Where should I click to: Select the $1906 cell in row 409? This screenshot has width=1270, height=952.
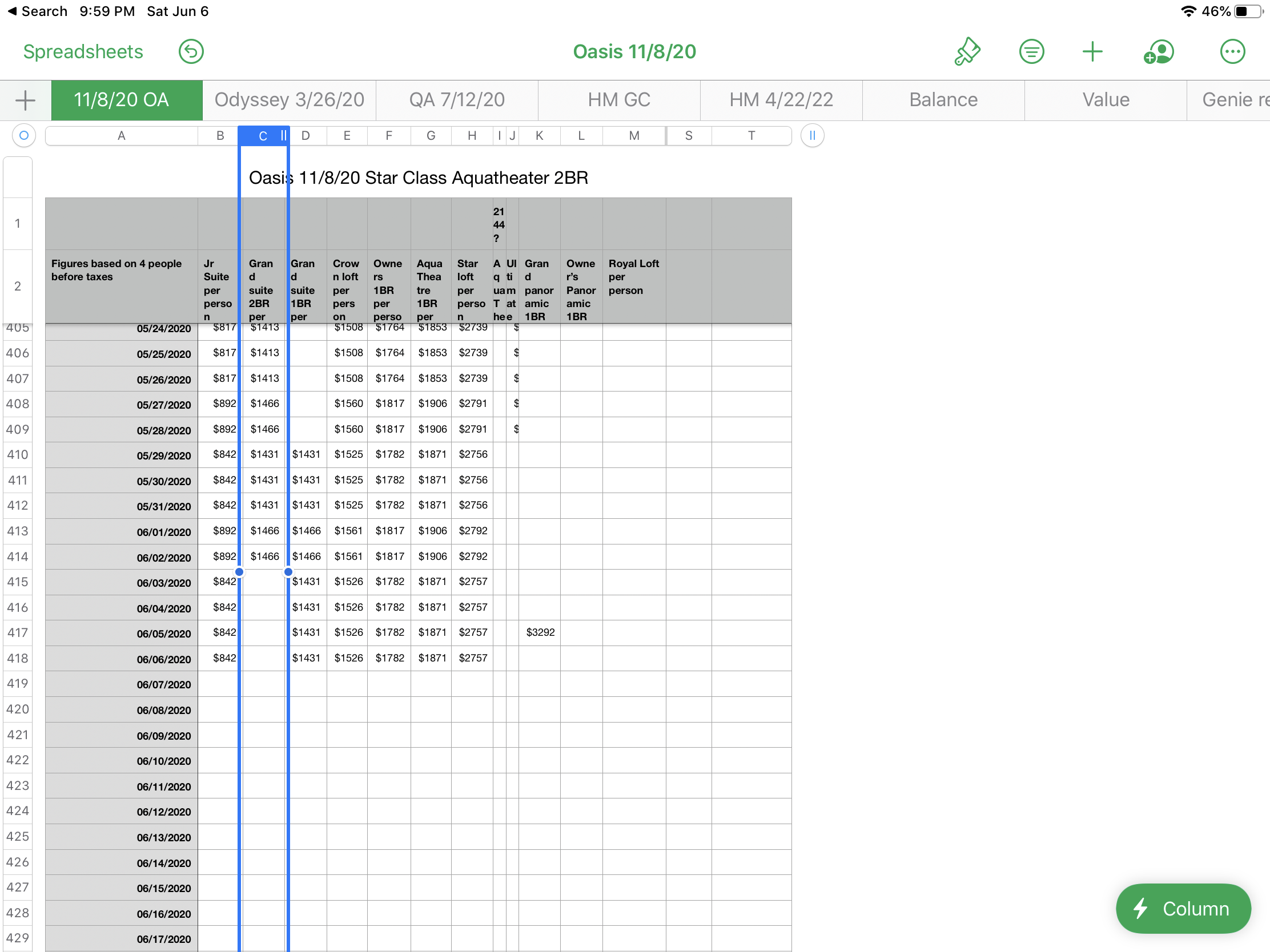[431, 429]
